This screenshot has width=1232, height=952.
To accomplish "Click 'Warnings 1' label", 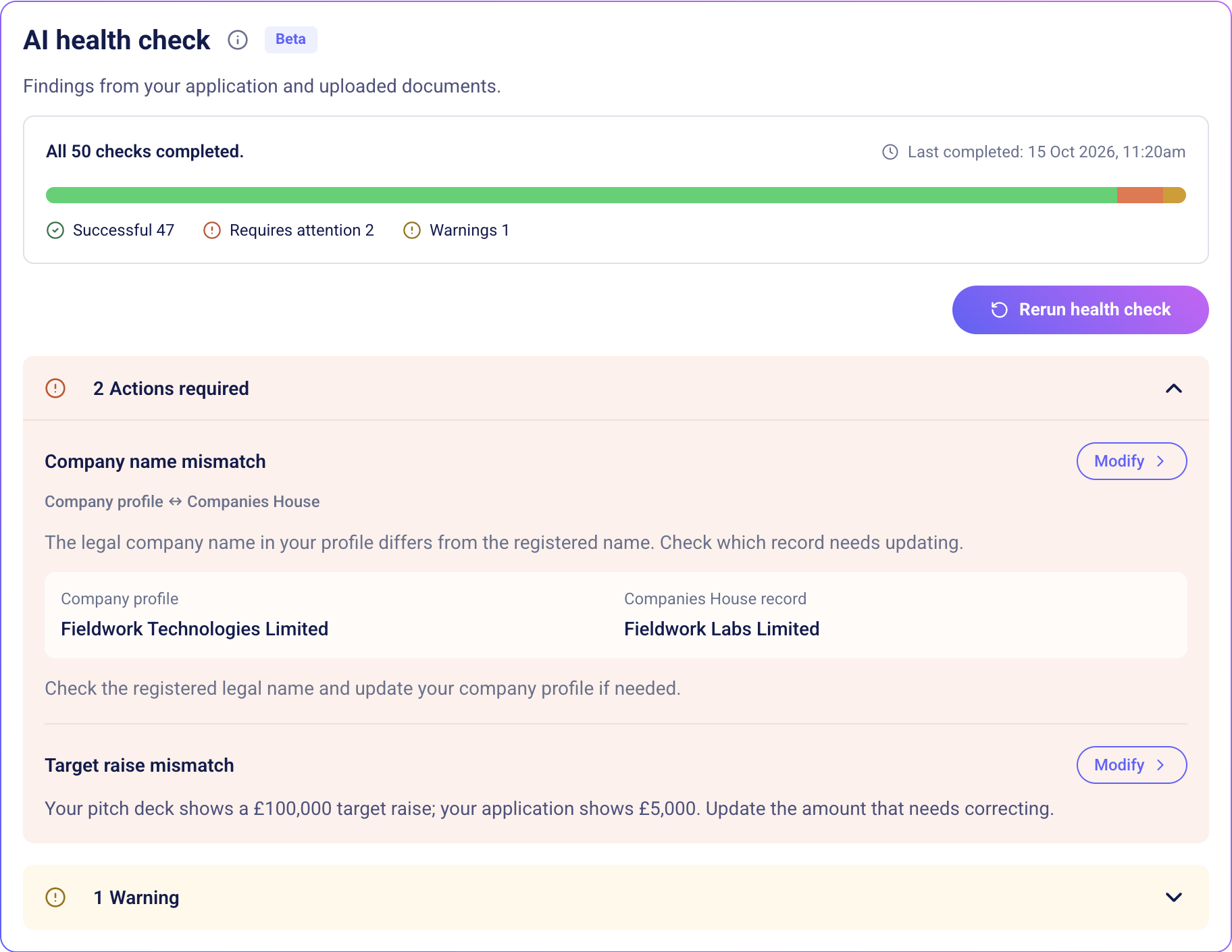I will (469, 230).
